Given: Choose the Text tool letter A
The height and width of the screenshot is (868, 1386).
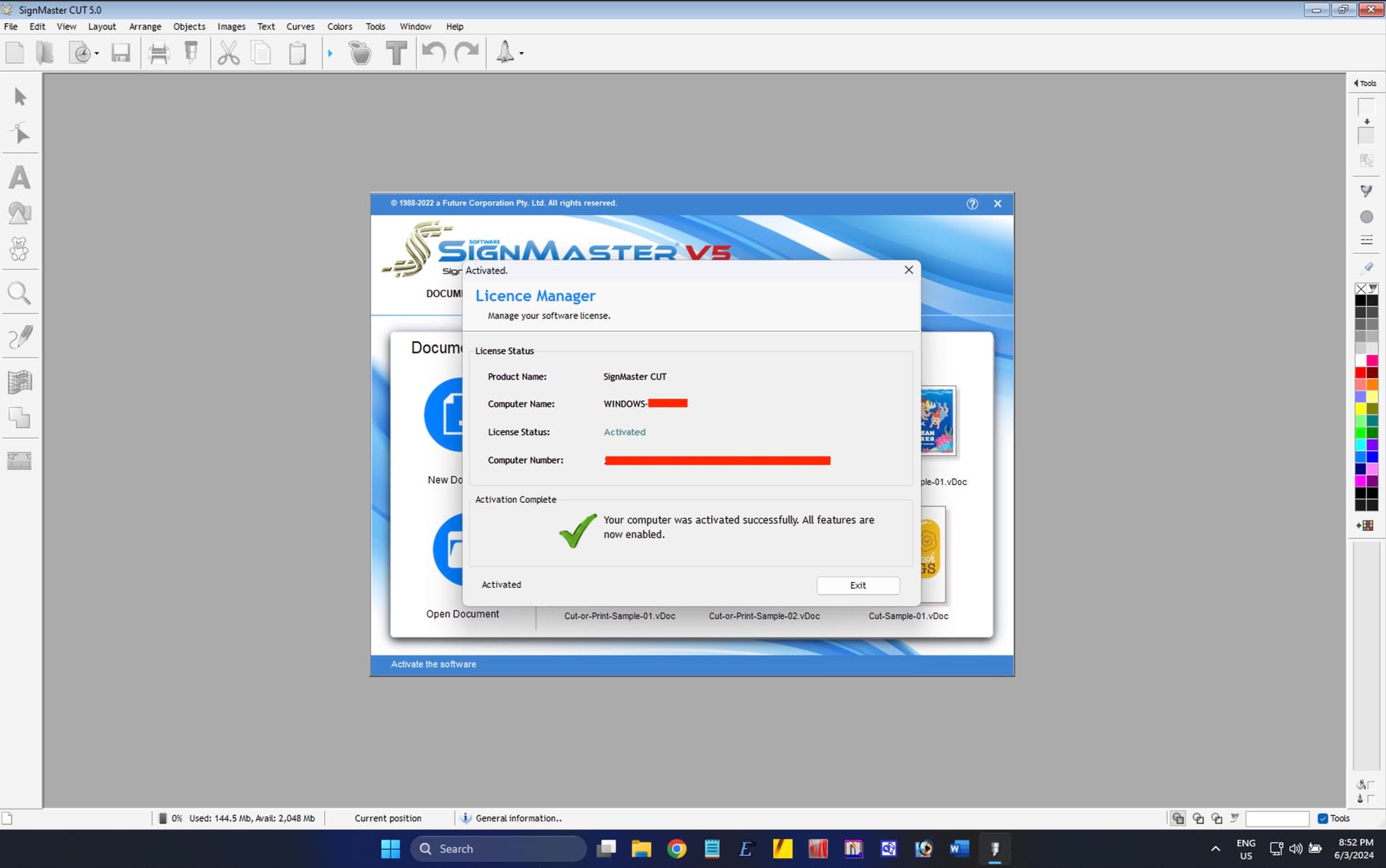Looking at the screenshot, I should point(19,177).
